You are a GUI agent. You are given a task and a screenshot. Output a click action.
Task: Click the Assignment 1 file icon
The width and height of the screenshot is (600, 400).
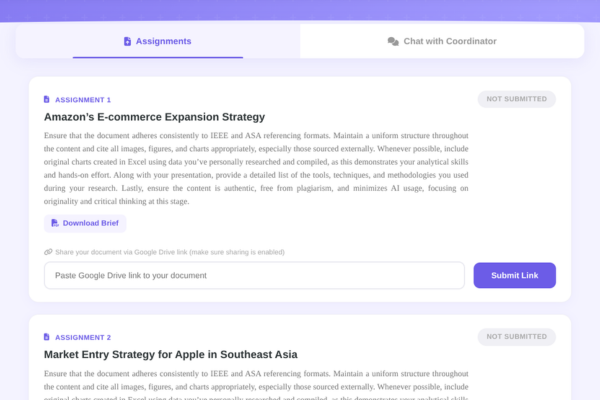tap(47, 100)
